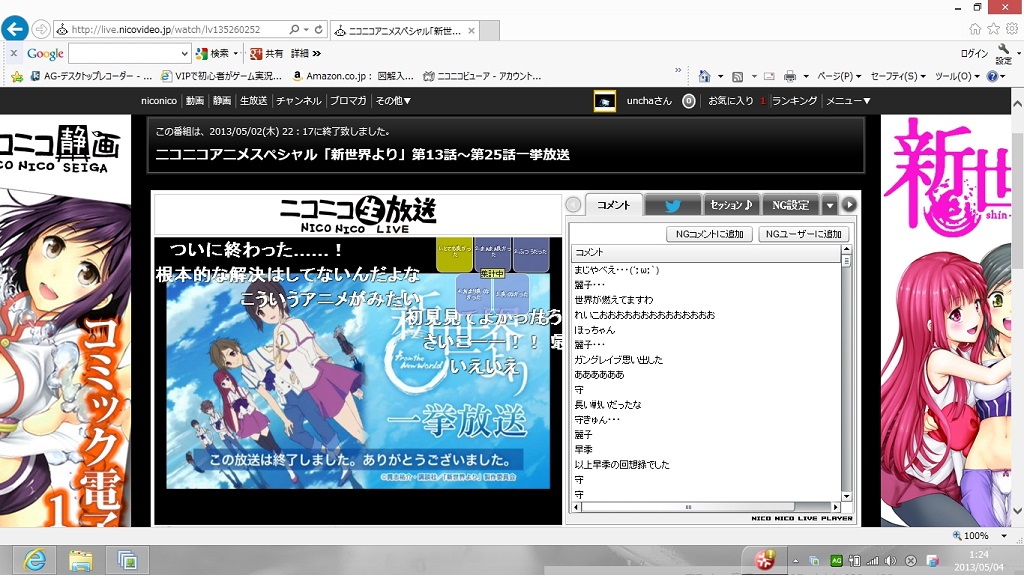Go to 生放送 in niconico header

(253, 101)
